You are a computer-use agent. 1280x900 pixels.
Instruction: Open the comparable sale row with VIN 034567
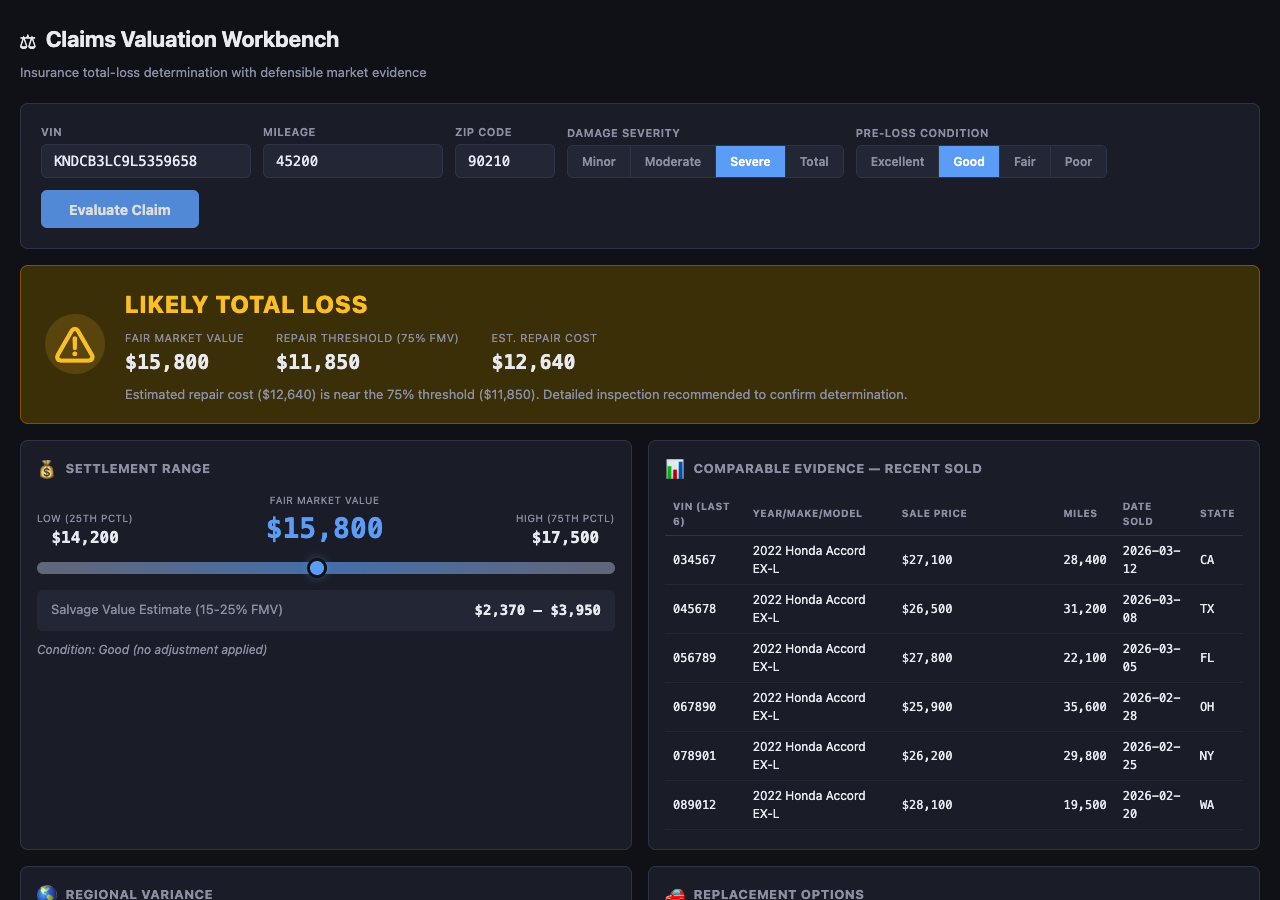point(952,559)
